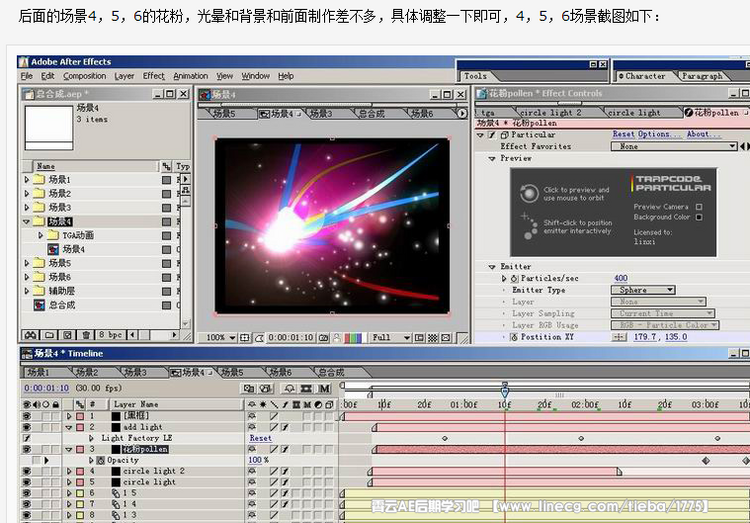Click the binoculars find icon in Project panel

click(x=31, y=335)
